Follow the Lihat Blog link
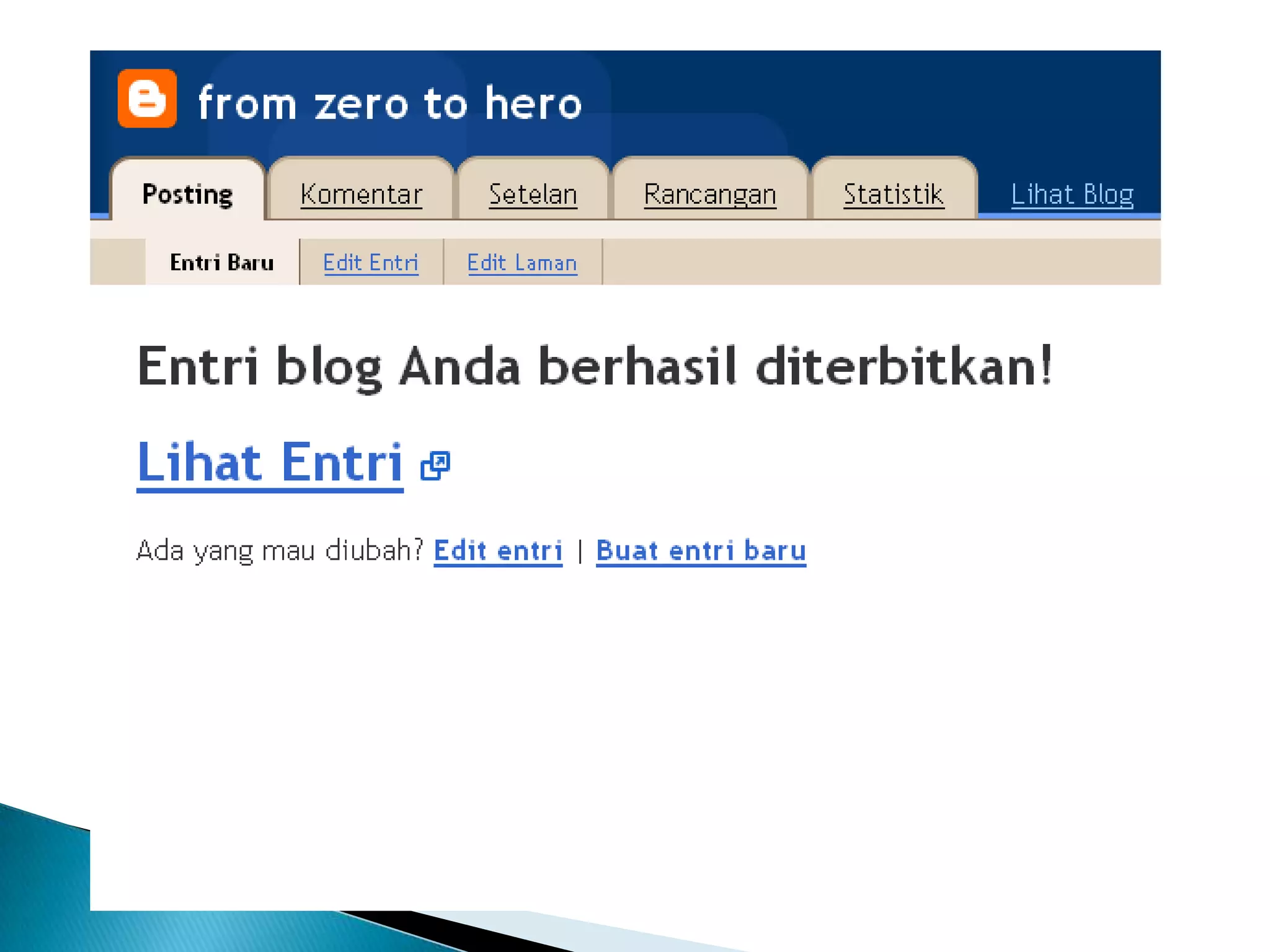 point(1072,194)
